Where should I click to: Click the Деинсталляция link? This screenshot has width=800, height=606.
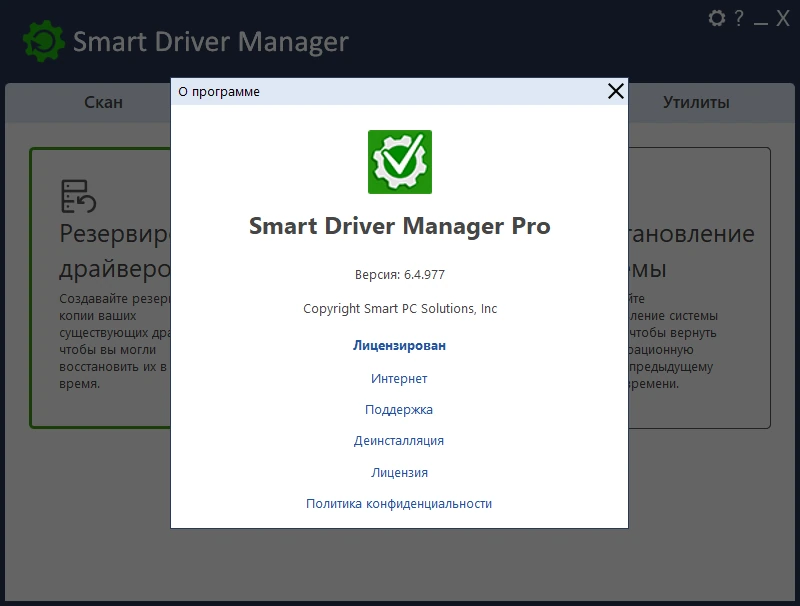tap(399, 441)
